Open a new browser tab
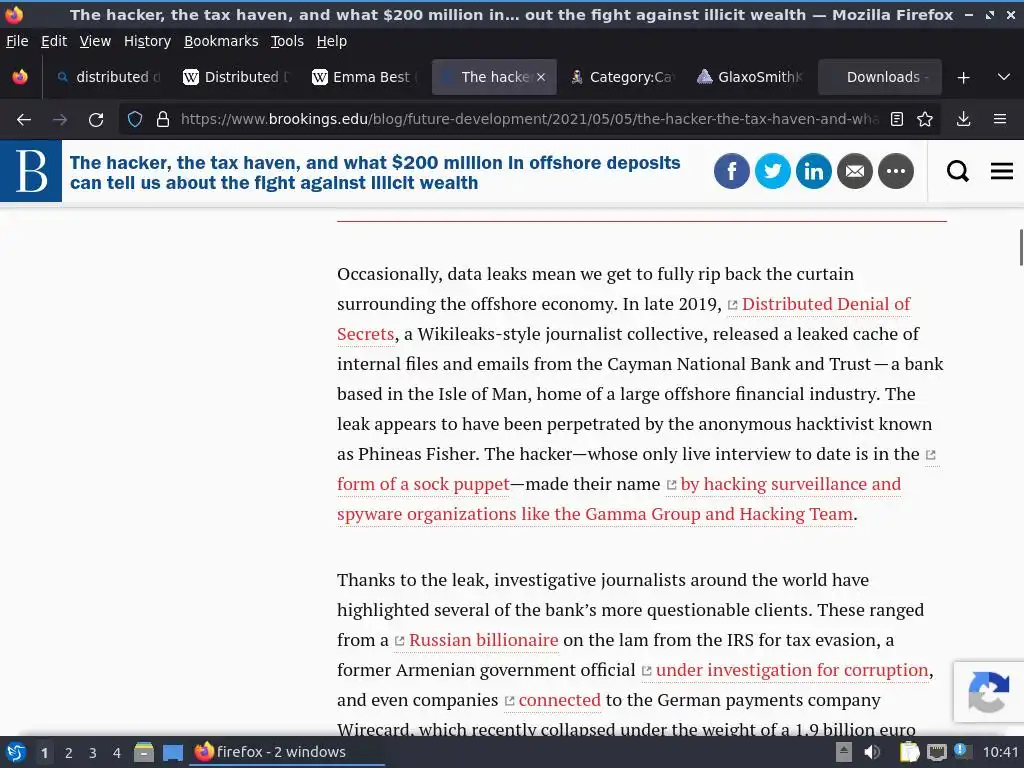 pos(963,78)
